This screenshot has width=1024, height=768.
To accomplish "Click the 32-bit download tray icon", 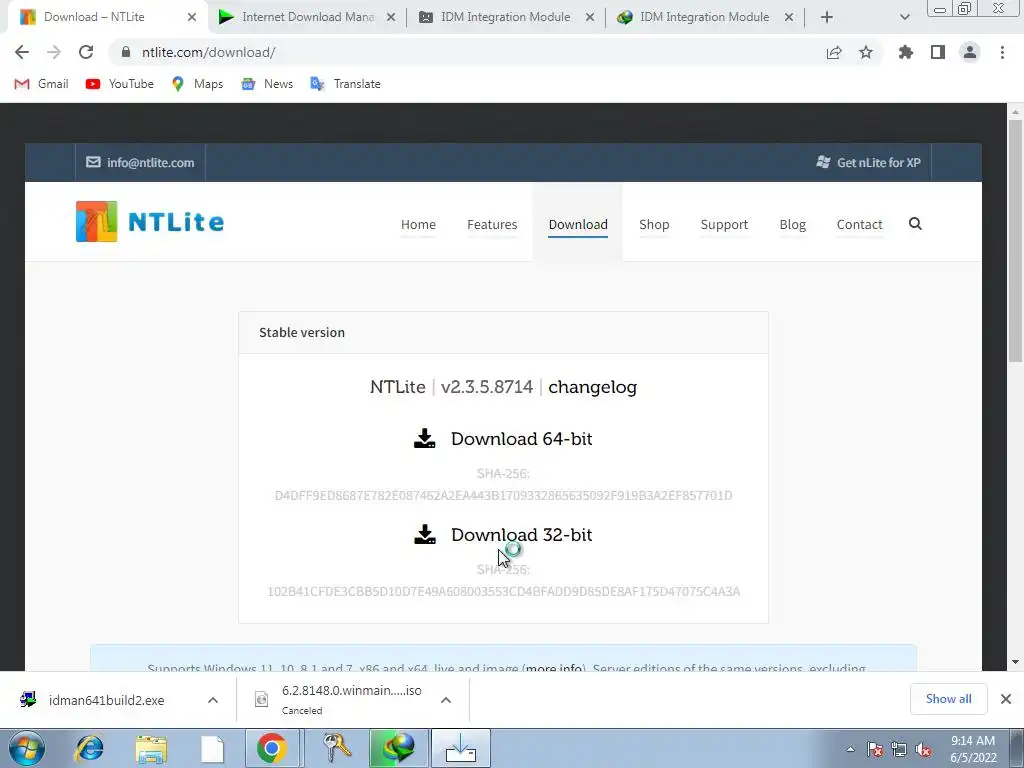I will (x=424, y=535).
